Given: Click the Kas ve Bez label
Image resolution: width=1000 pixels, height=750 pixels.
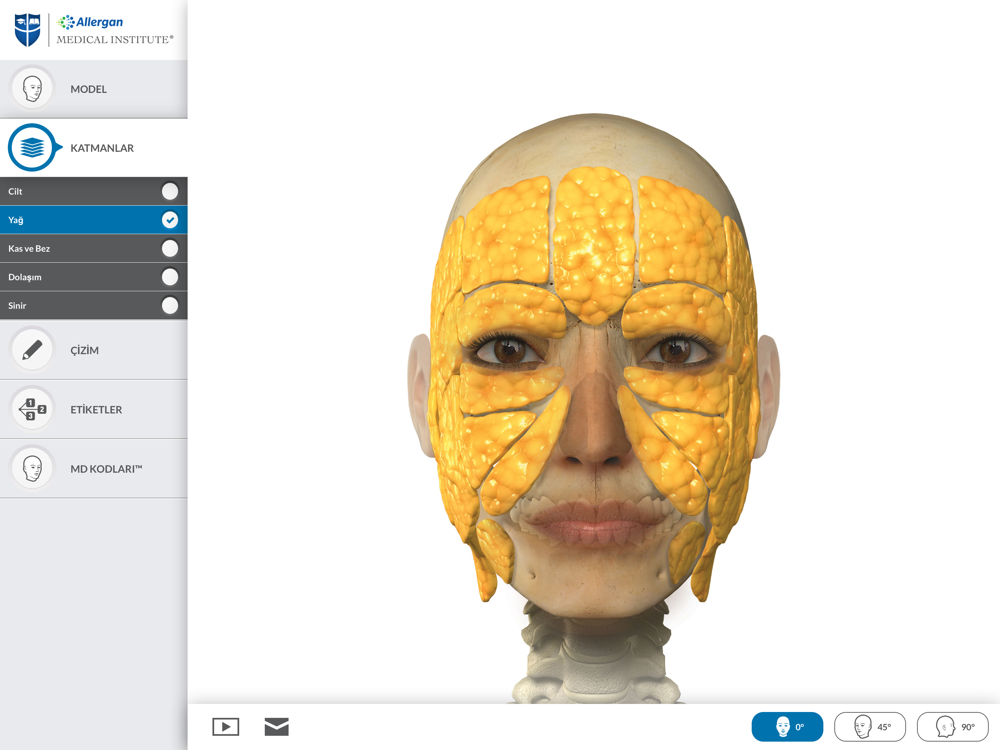Looking at the screenshot, I should [29, 248].
